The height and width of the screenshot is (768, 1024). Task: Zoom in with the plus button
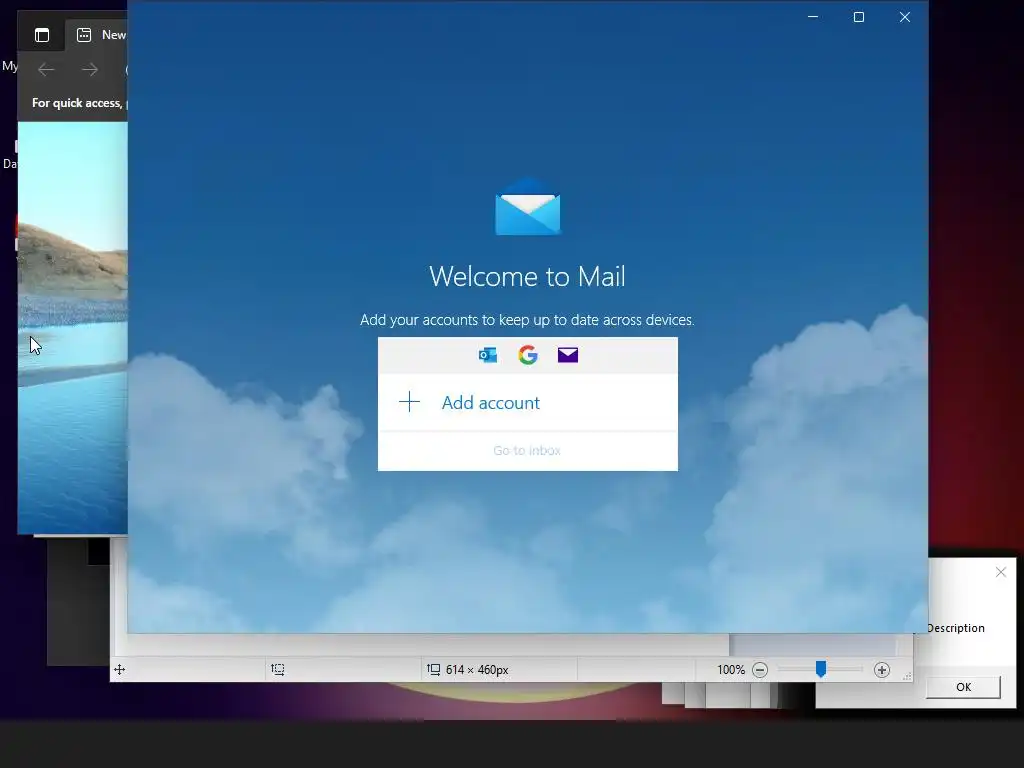pos(882,669)
